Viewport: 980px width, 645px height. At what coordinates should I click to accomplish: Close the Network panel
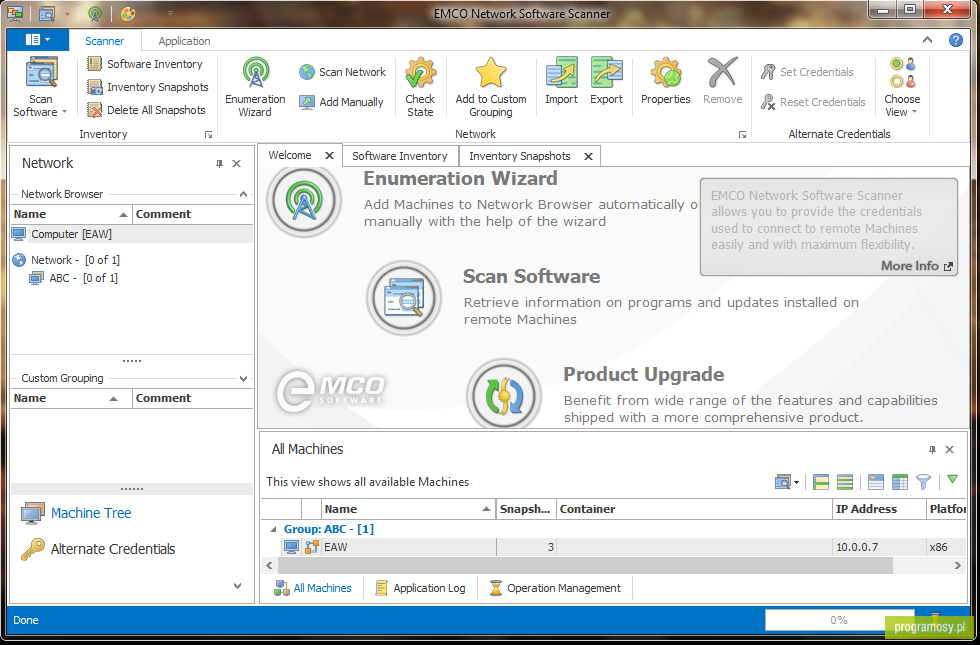tap(236, 163)
